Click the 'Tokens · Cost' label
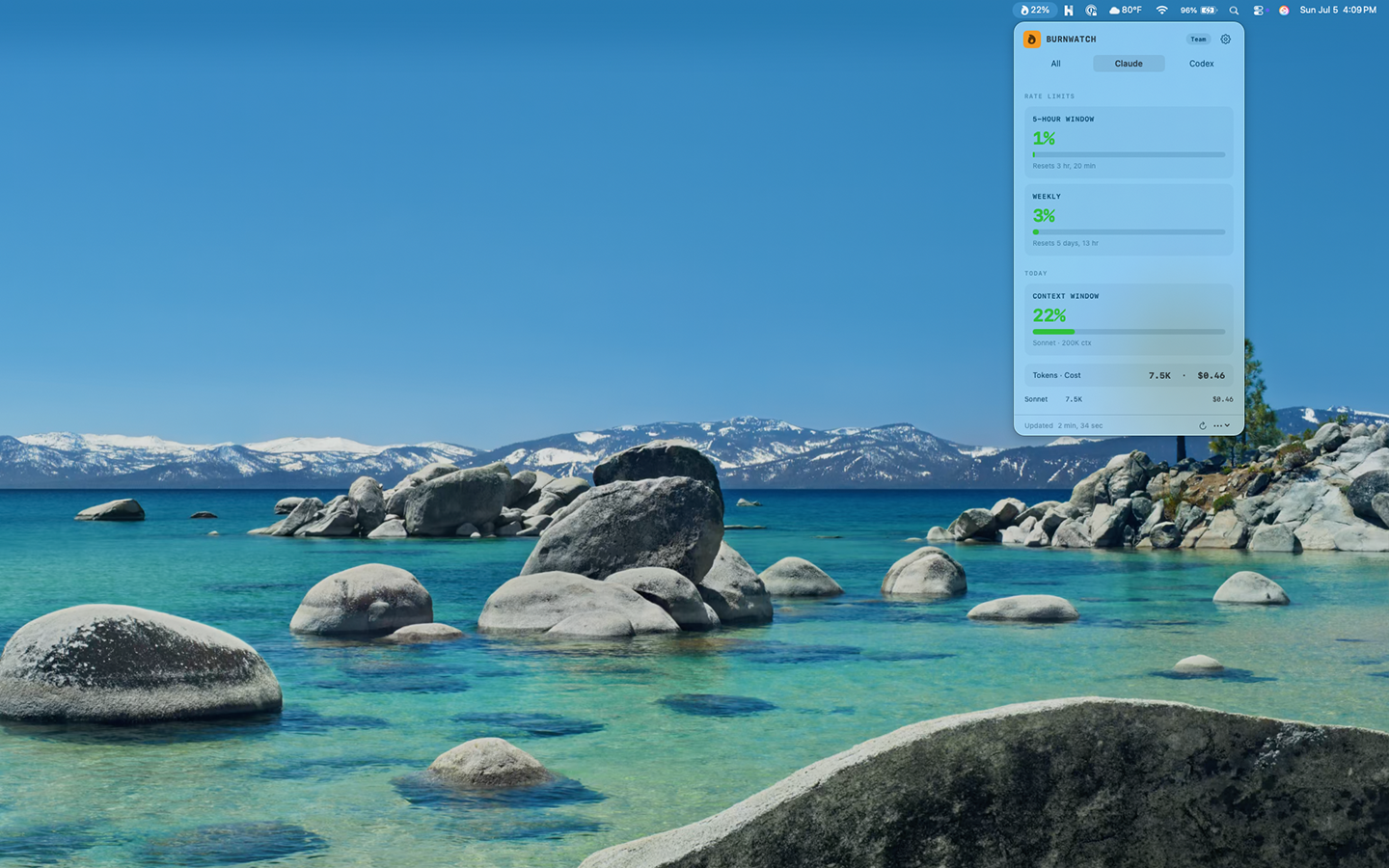Screen dimensions: 1389x868 pos(1056,375)
